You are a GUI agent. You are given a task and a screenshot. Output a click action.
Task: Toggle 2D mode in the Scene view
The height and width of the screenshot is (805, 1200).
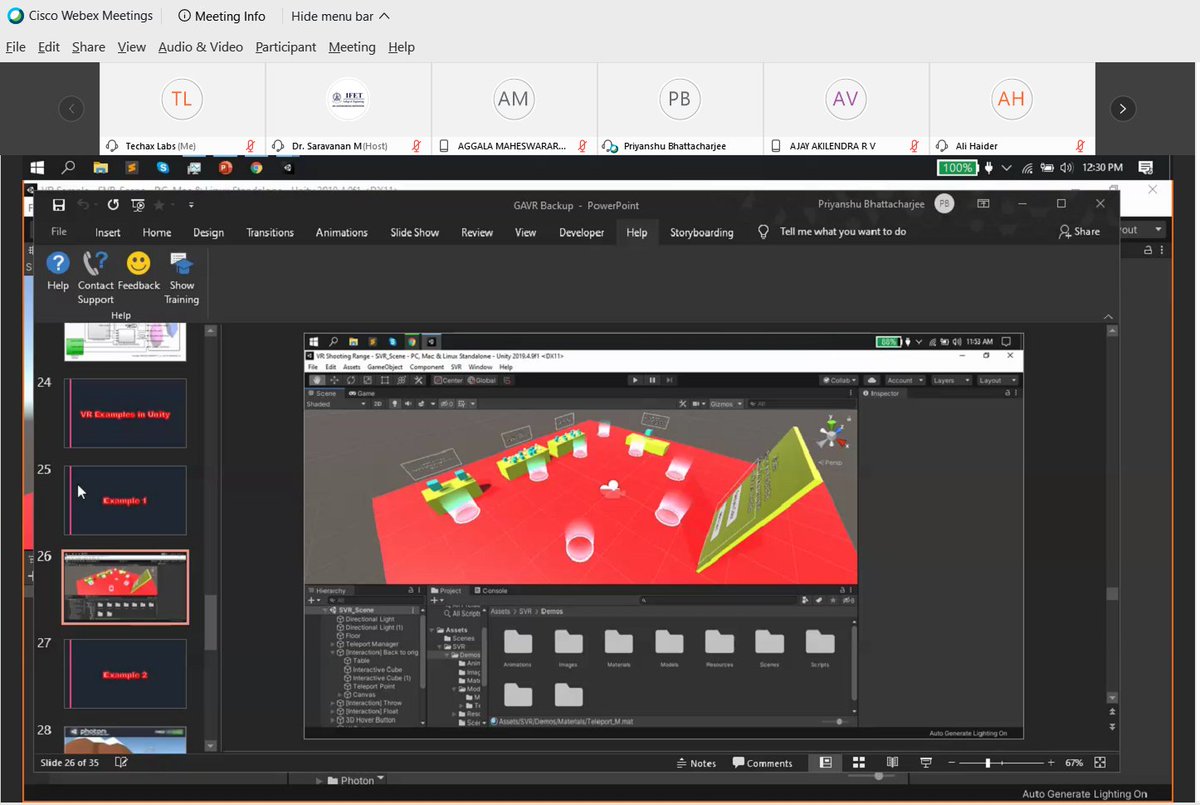379,405
